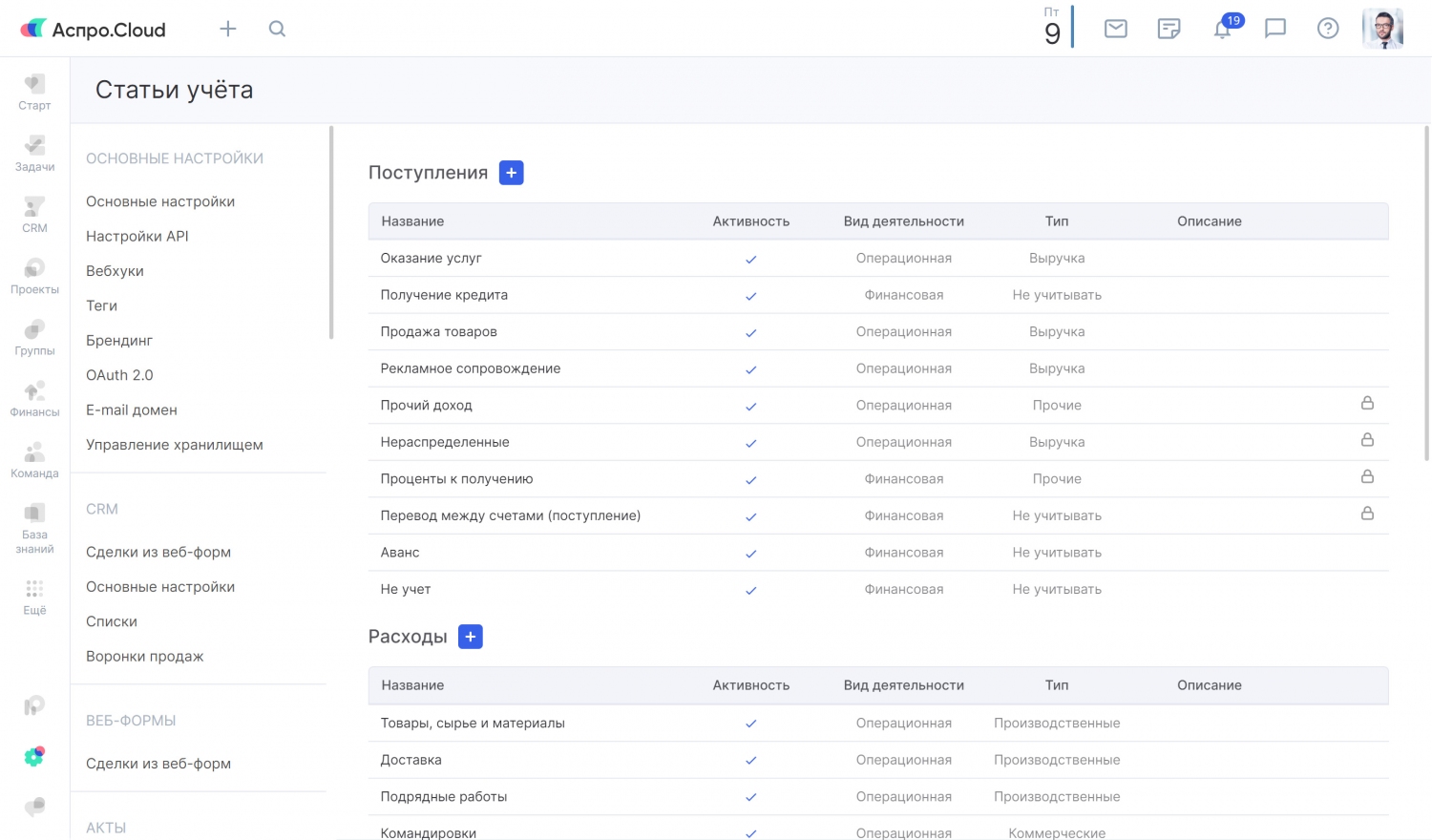Open the Задачи sidebar icon
Screen dimensions: 1432x840
[34, 154]
